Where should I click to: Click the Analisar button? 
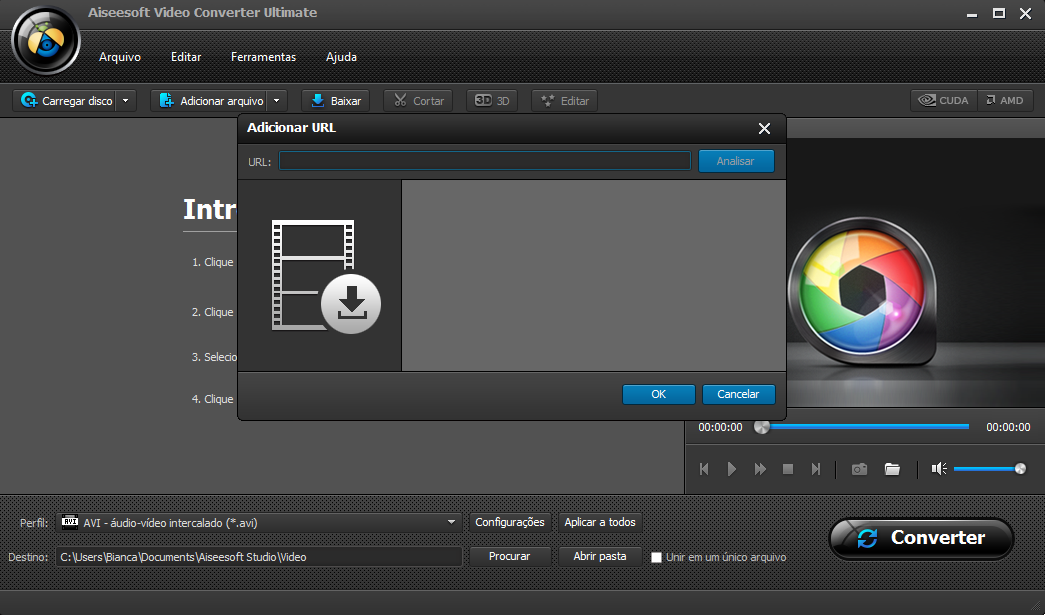[x=736, y=161]
